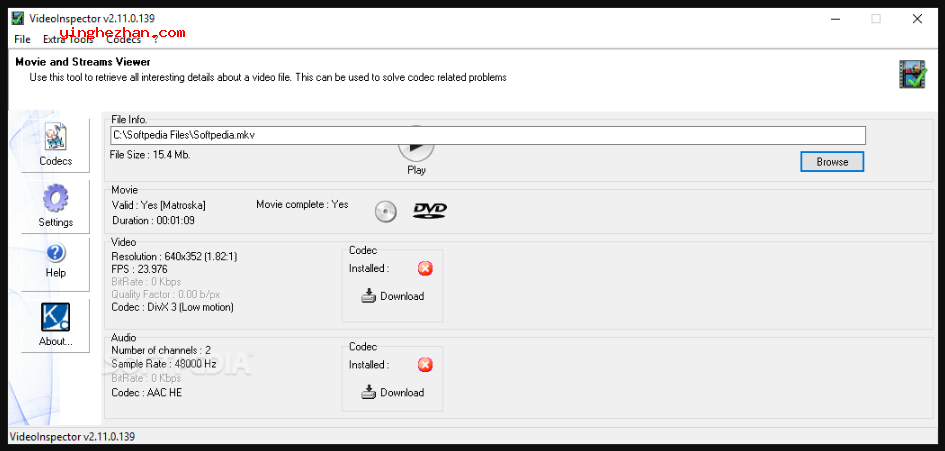Click the DVD logo icon
Viewport: 945px width, 451px height.
pyautogui.click(x=430, y=210)
